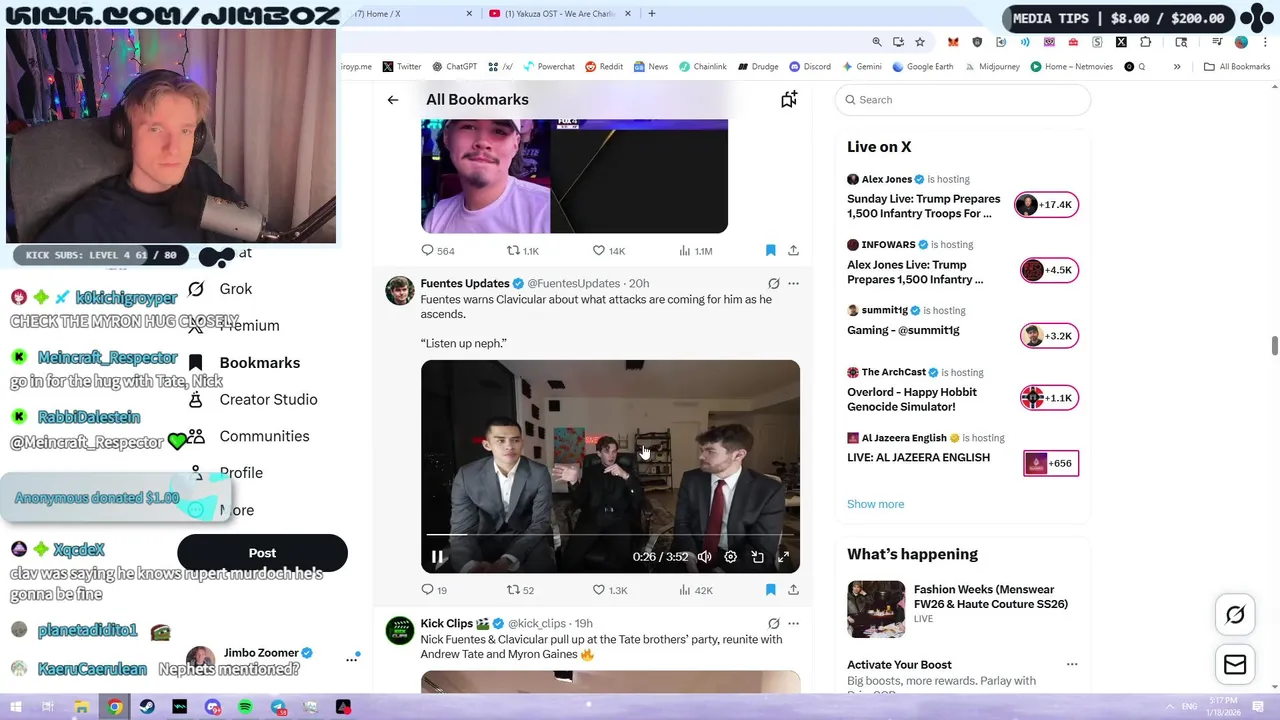Toggle picture-in-picture on the video
This screenshot has height=720, width=1280.
pos(757,557)
